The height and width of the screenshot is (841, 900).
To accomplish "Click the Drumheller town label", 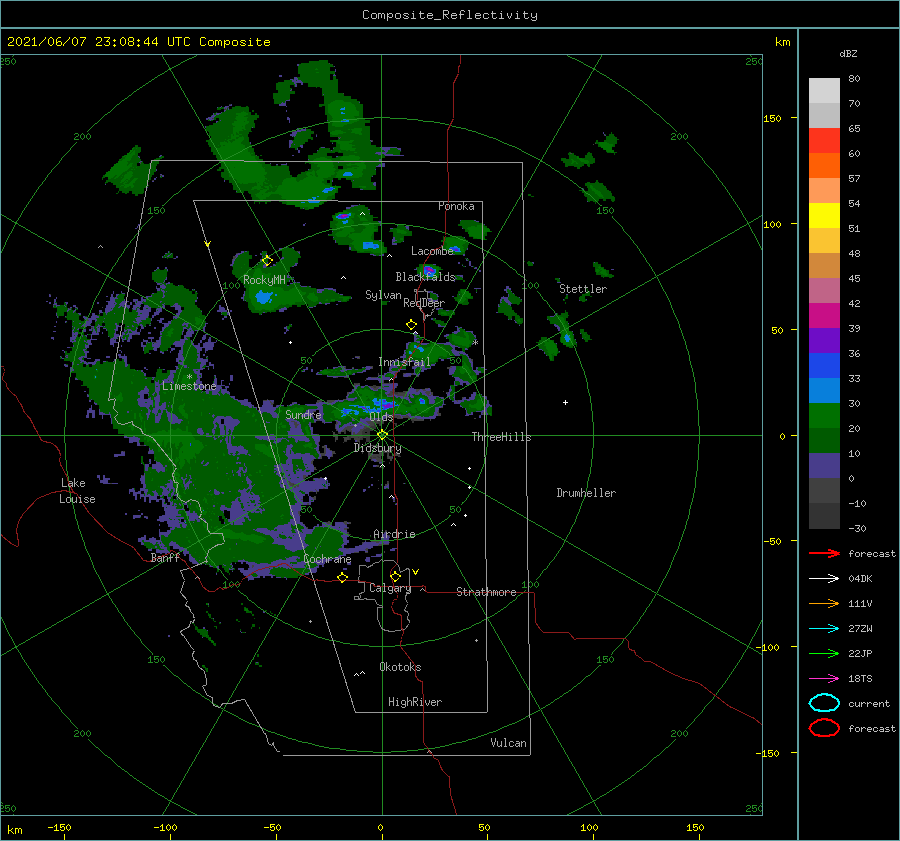I will tap(586, 493).
